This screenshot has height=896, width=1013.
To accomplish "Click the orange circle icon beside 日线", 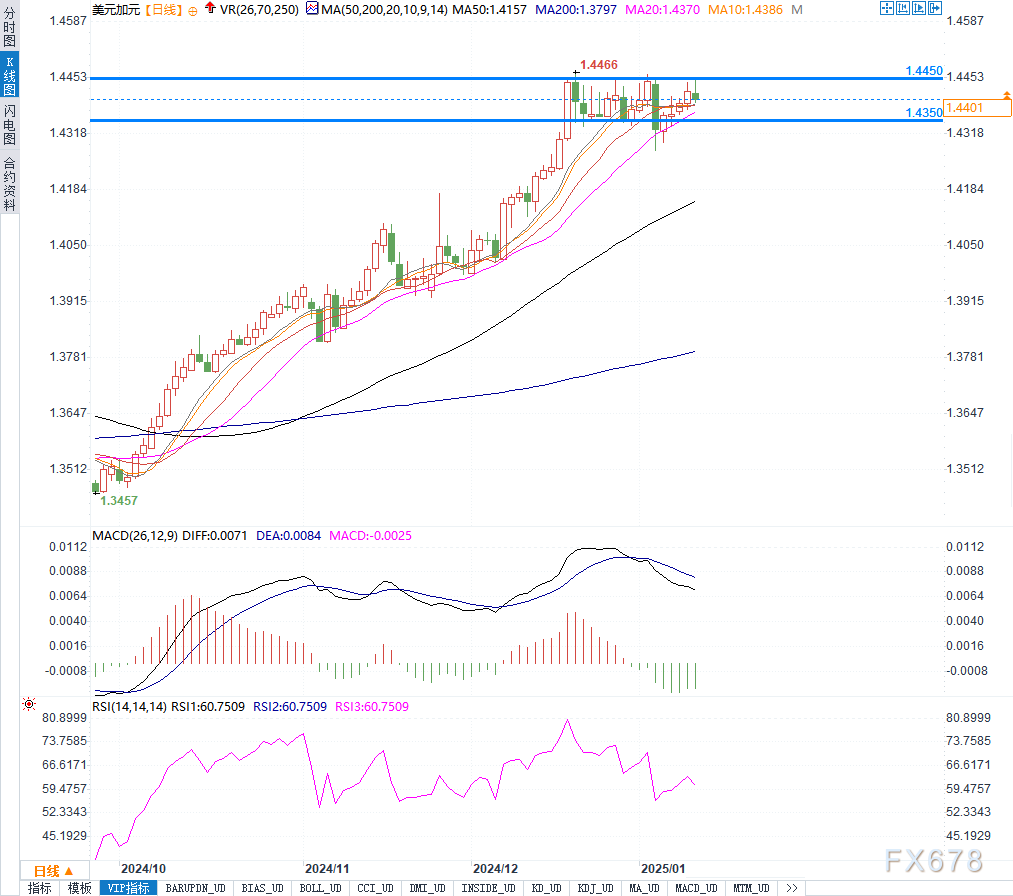I will click(193, 10).
